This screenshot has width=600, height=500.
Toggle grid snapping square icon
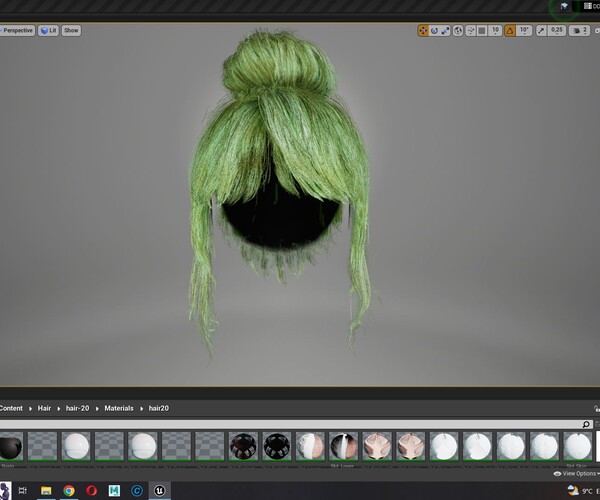point(482,30)
